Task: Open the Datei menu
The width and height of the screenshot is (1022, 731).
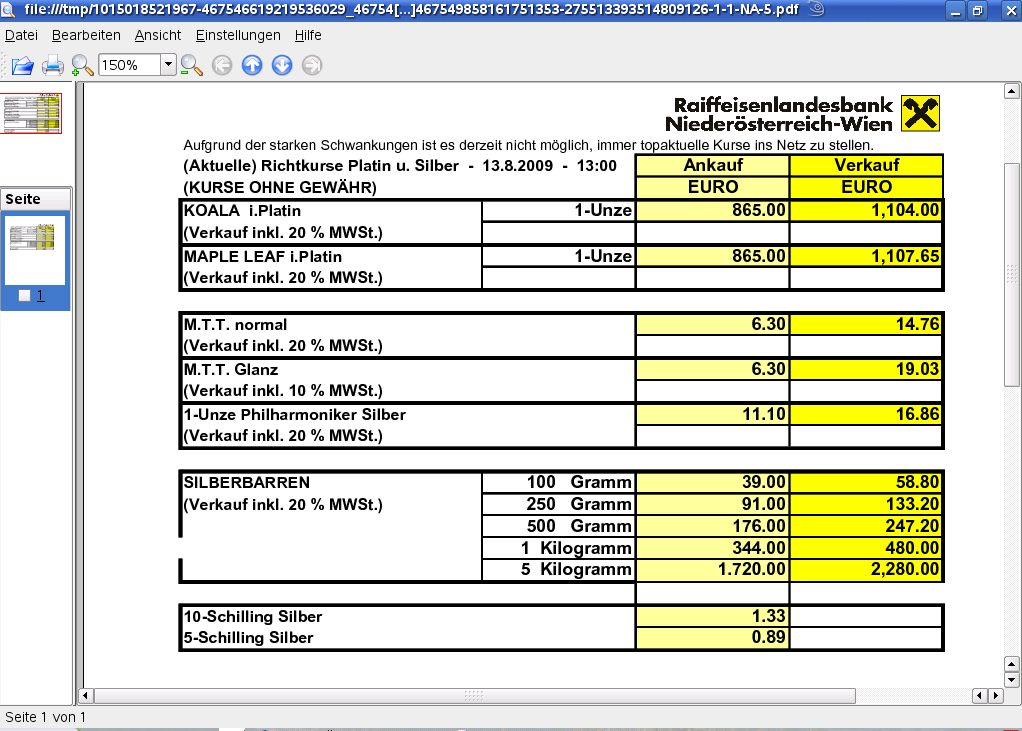Action: [x=22, y=35]
